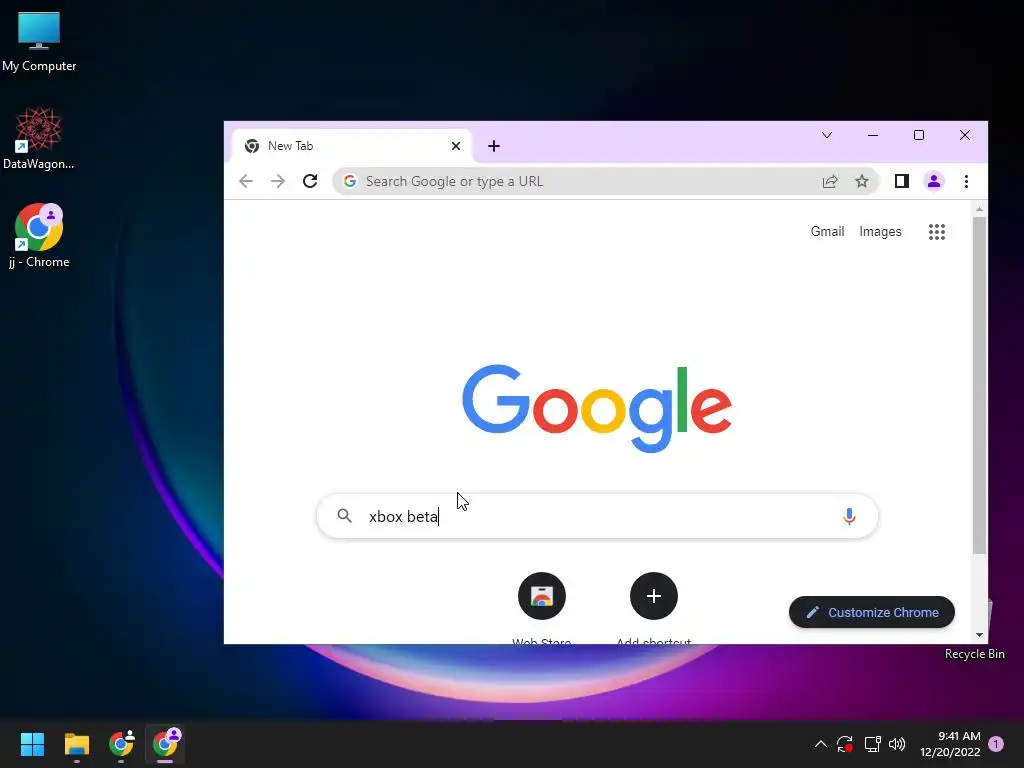The width and height of the screenshot is (1024, 768).
Task: Open the clock and date flyout
Action: 950,744
